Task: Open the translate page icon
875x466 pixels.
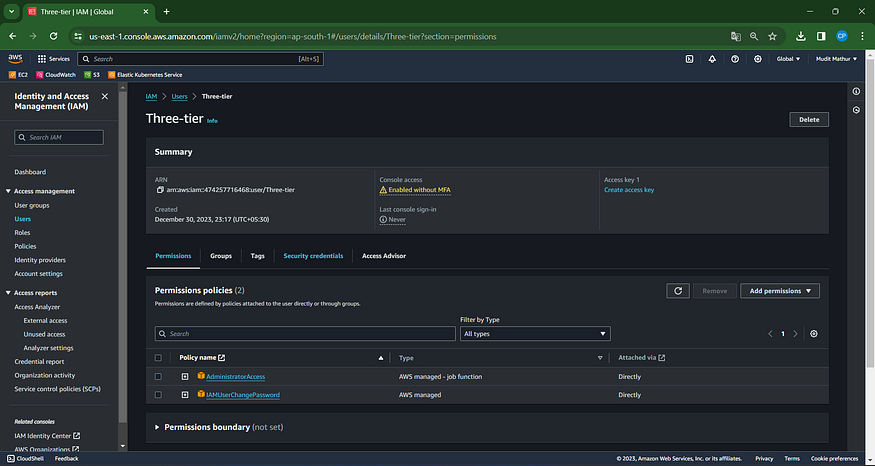Action: tap(735, 36)
